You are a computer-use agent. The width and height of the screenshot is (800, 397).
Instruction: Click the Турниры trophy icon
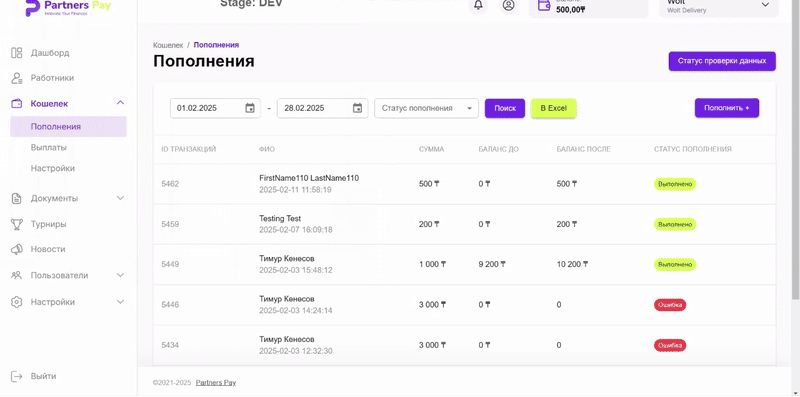17,224
